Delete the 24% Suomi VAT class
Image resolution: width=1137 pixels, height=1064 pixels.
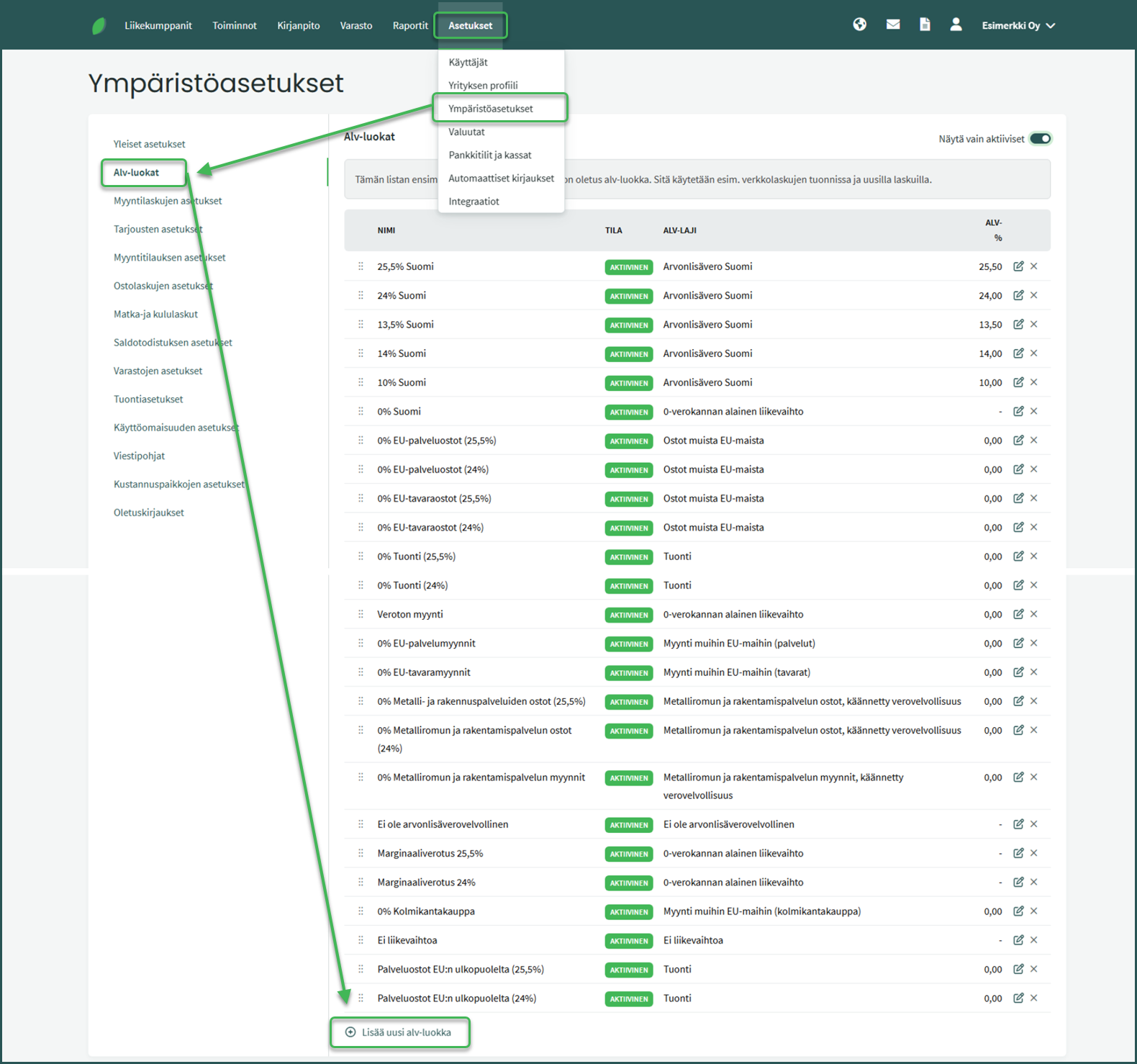(x=1034, y=295)
